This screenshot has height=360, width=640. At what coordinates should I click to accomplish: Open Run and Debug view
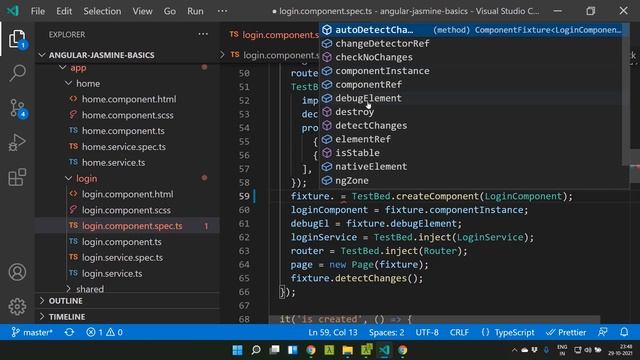(x=17, y=142)
